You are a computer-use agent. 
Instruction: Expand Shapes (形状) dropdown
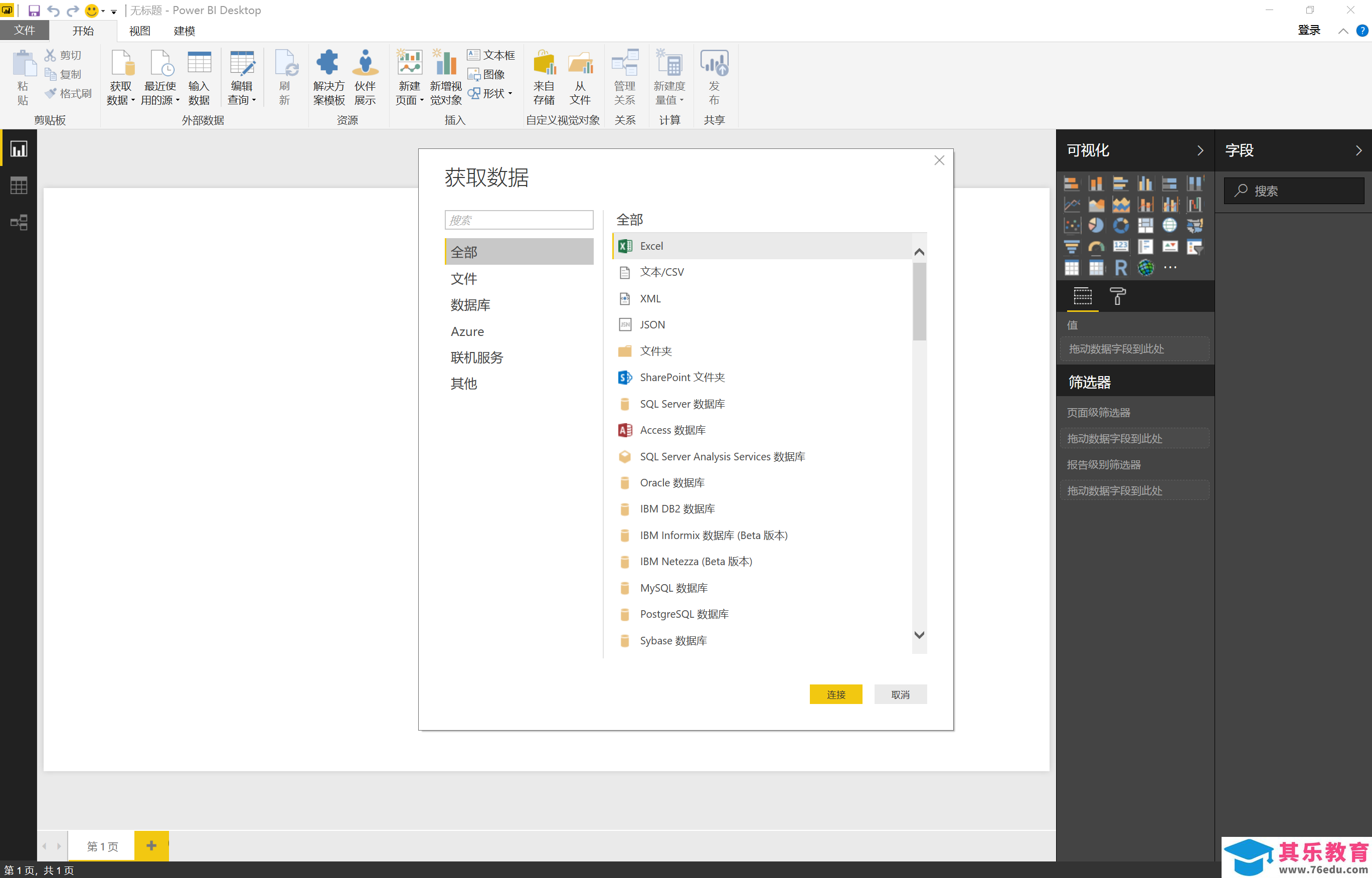coord(510,93)
